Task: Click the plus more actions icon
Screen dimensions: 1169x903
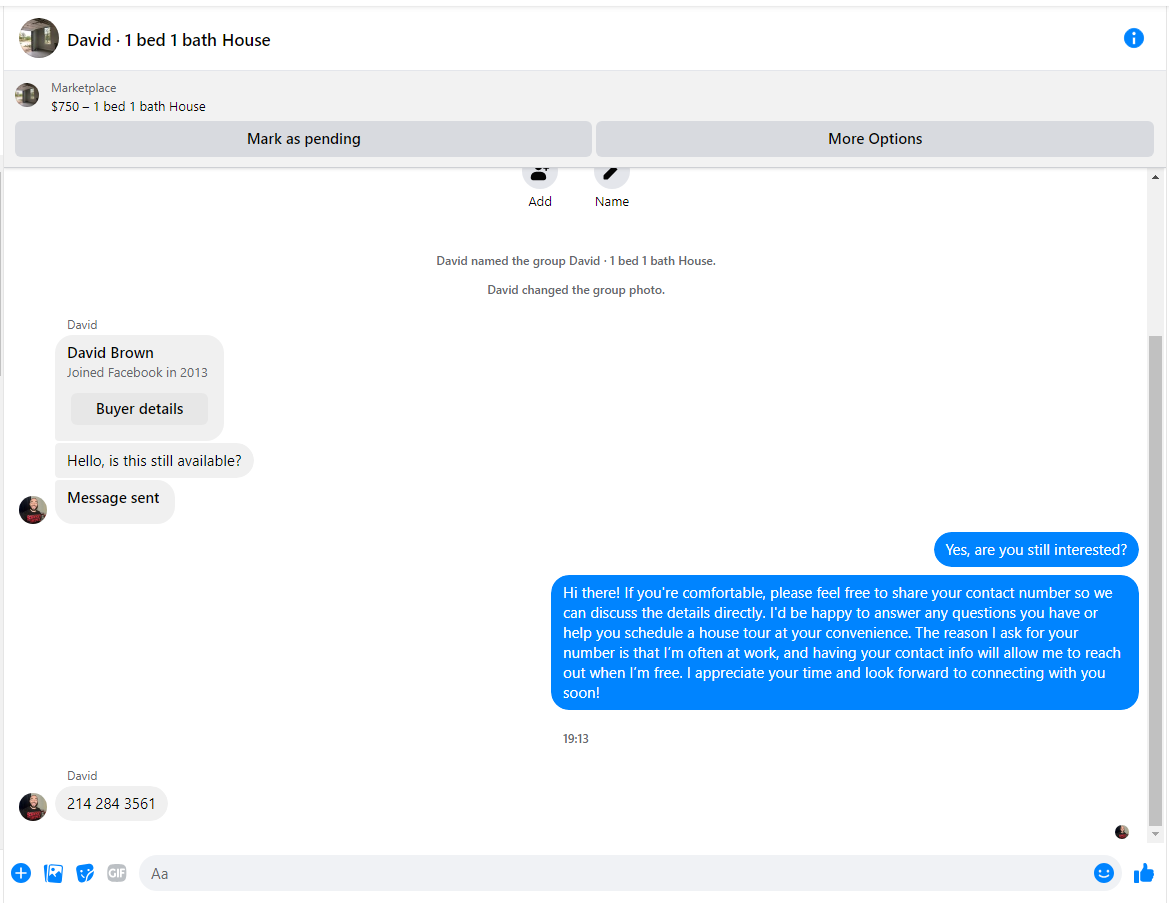Action: [x=21, y=873]
